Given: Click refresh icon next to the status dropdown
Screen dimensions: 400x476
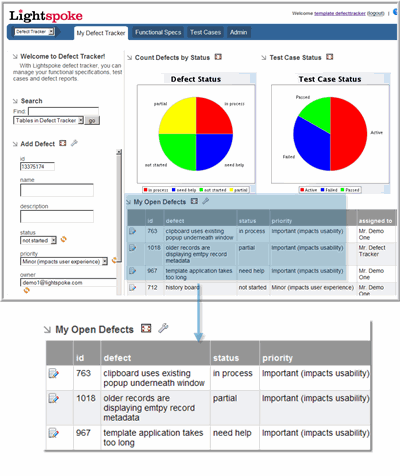Looking at the screenshot, I should pos(63,239).
